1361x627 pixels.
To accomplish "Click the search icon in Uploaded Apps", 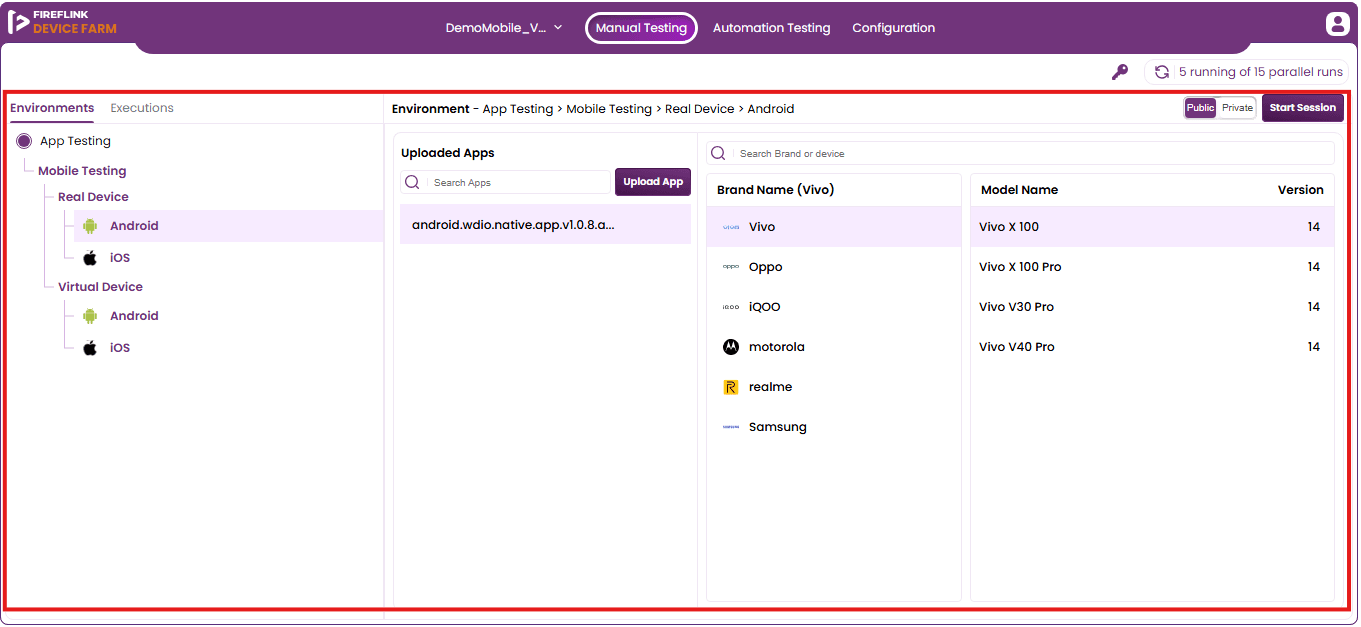I will (x=412, y=182).
